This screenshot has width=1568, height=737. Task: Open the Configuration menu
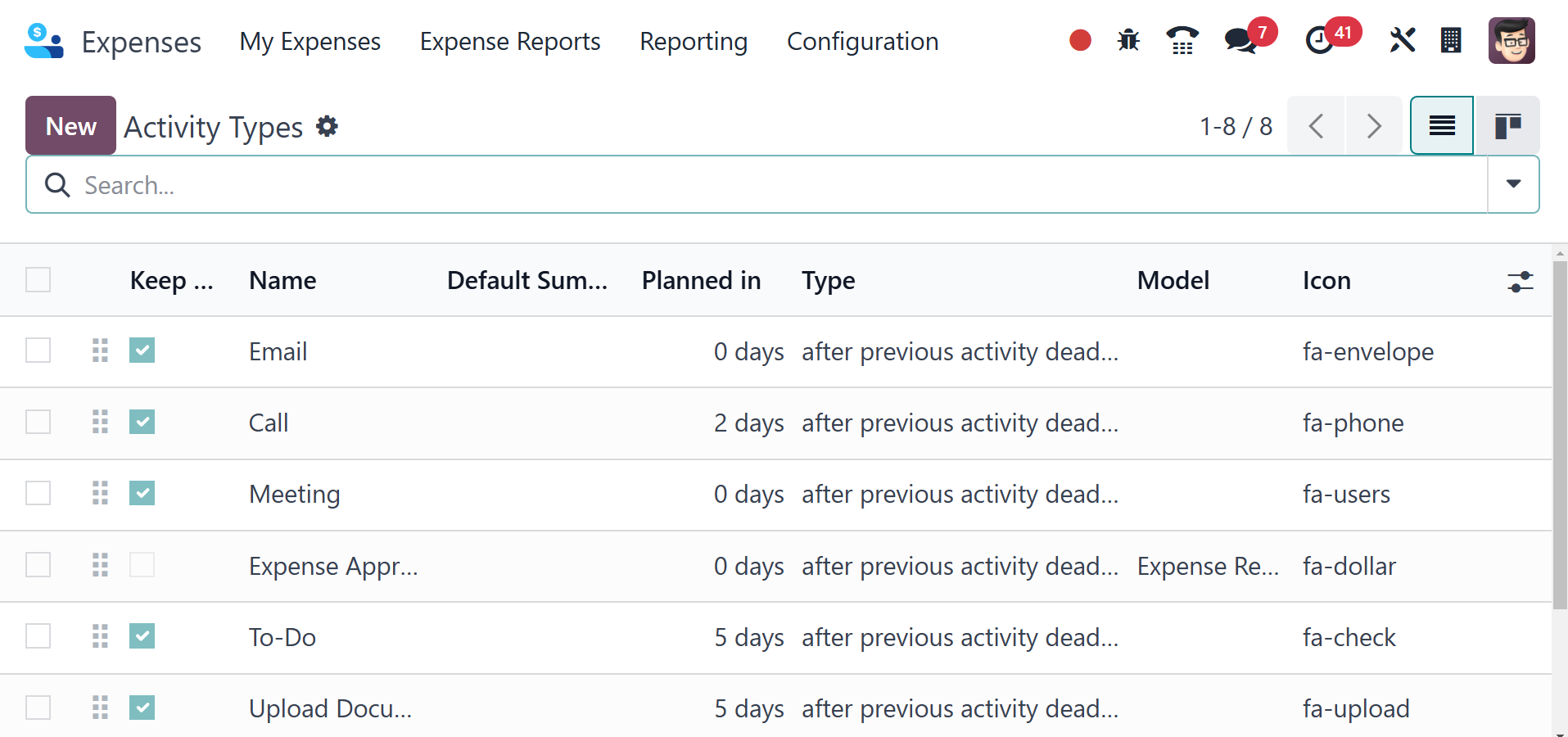click(862, 42)
